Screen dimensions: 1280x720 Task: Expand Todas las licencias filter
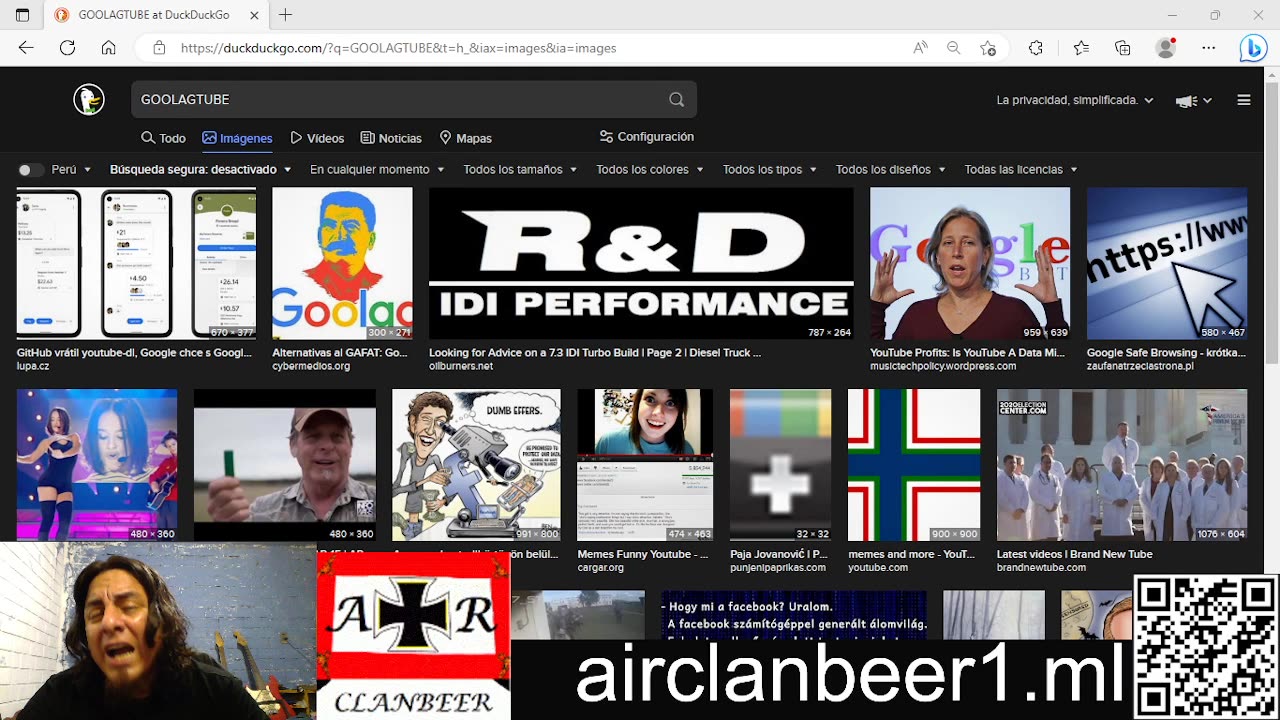(1021, 170)
